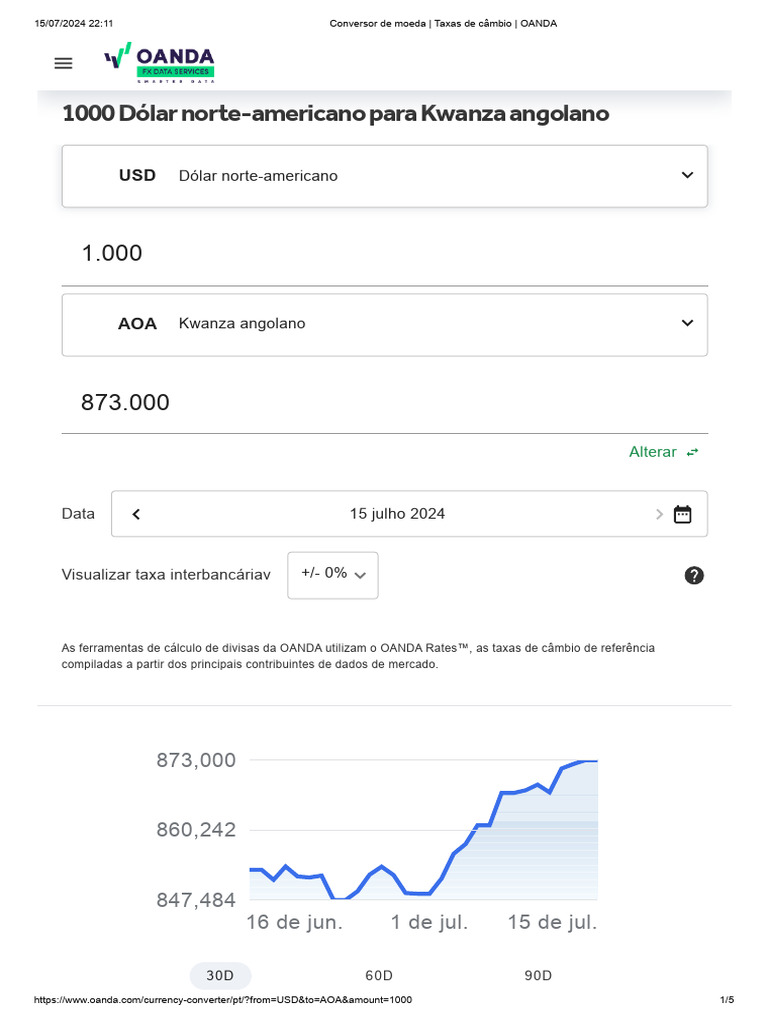This screenshot has width=768, height=1024.
Task: Open the calendar date picker icon
Action: [683, 514]
